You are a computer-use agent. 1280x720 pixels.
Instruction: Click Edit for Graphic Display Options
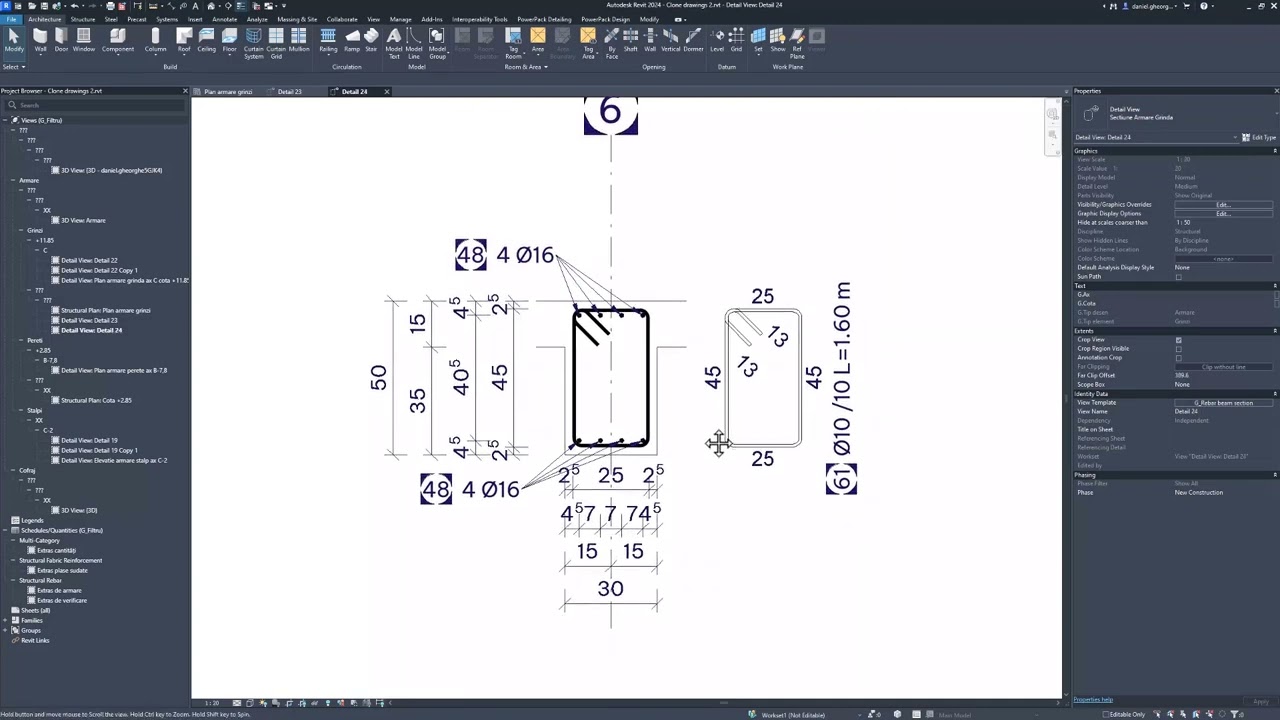click(1223, 214)
